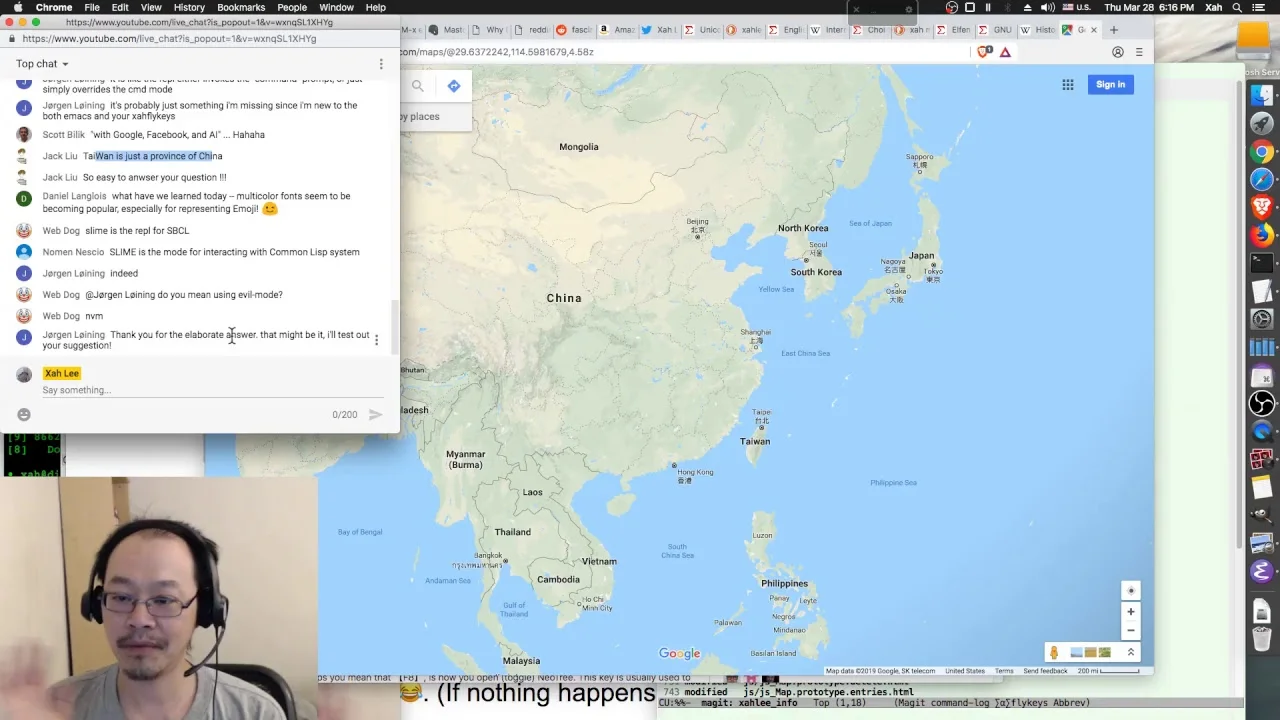The height and width of the screenshot is (720, 1280).
Task: Show your location with the target icon
Action: (1131, 590)
